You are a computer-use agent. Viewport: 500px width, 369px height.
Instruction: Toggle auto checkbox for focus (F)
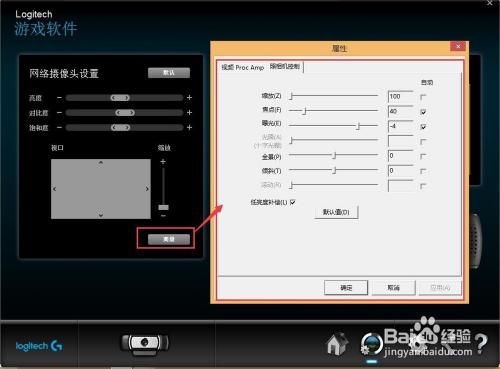[423, 112]
